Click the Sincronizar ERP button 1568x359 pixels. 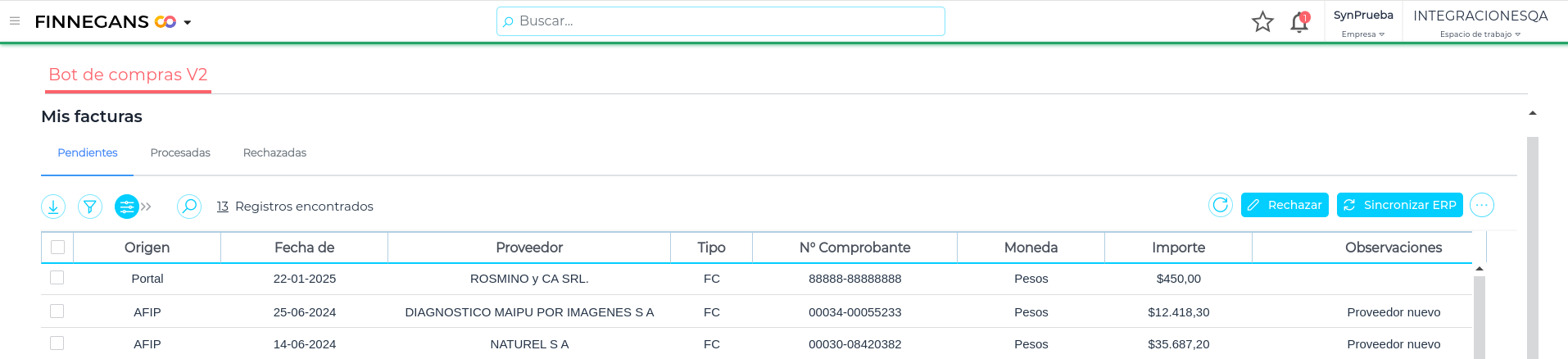coord(1400,205)
